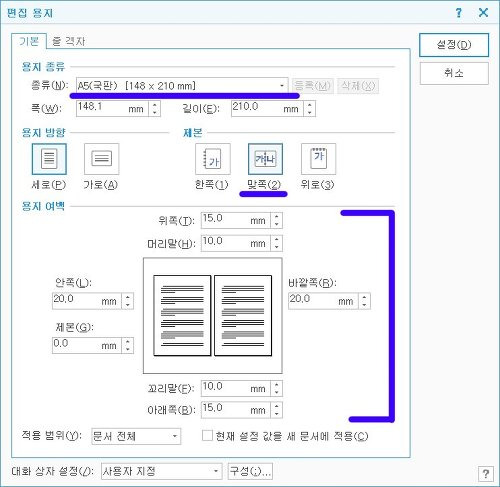Switch to the 기본 tab

(x=29, y=41)
